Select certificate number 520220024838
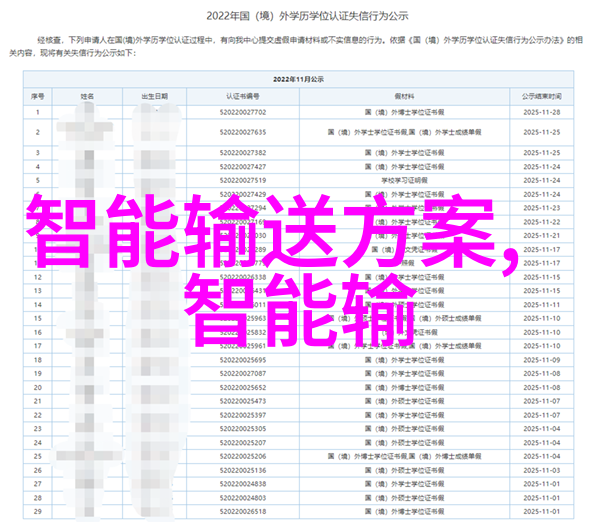 pos(243,484)
